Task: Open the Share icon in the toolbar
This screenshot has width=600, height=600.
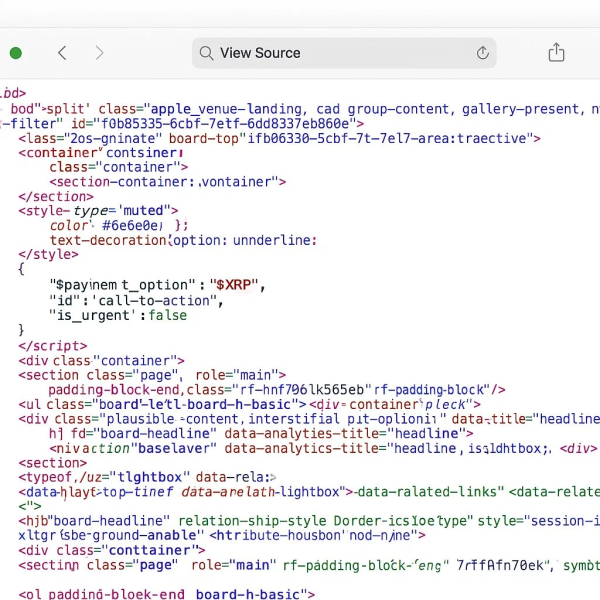Action: click(x=556, y=52)
